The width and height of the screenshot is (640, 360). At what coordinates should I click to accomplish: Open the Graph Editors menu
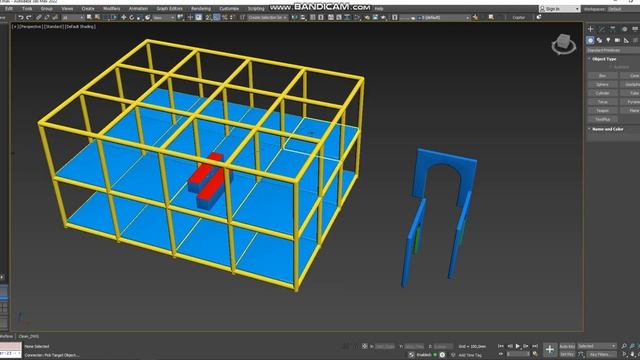pyautogui.click(x=169, y=9)
